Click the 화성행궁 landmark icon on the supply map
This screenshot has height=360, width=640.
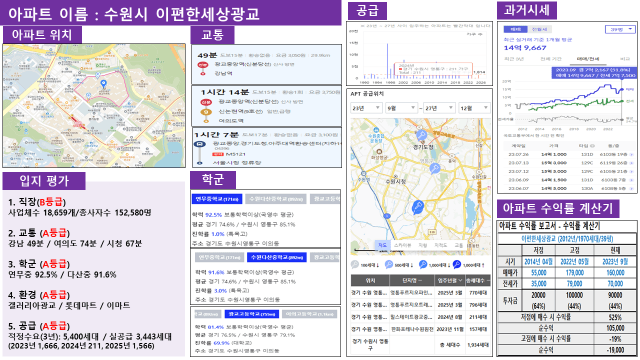tap(379, 151)
